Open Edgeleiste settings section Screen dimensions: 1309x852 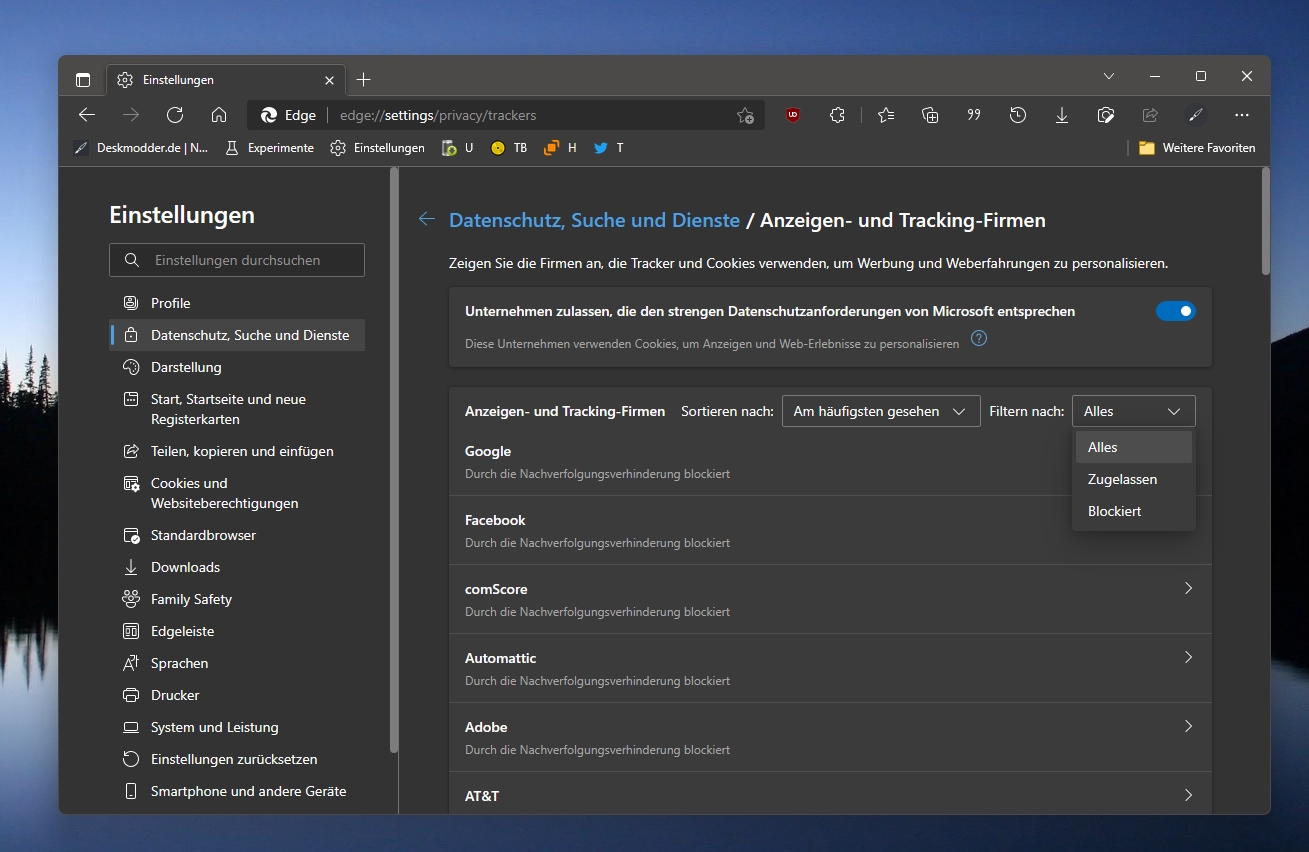click(237, 631)
